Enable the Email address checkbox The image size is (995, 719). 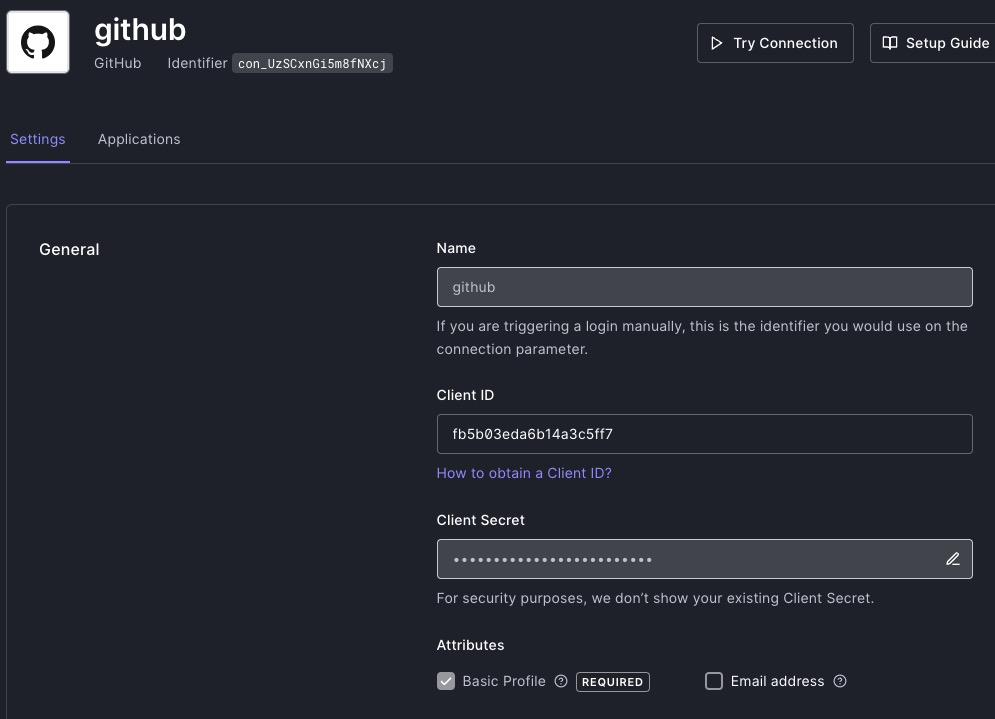(714, 681)
